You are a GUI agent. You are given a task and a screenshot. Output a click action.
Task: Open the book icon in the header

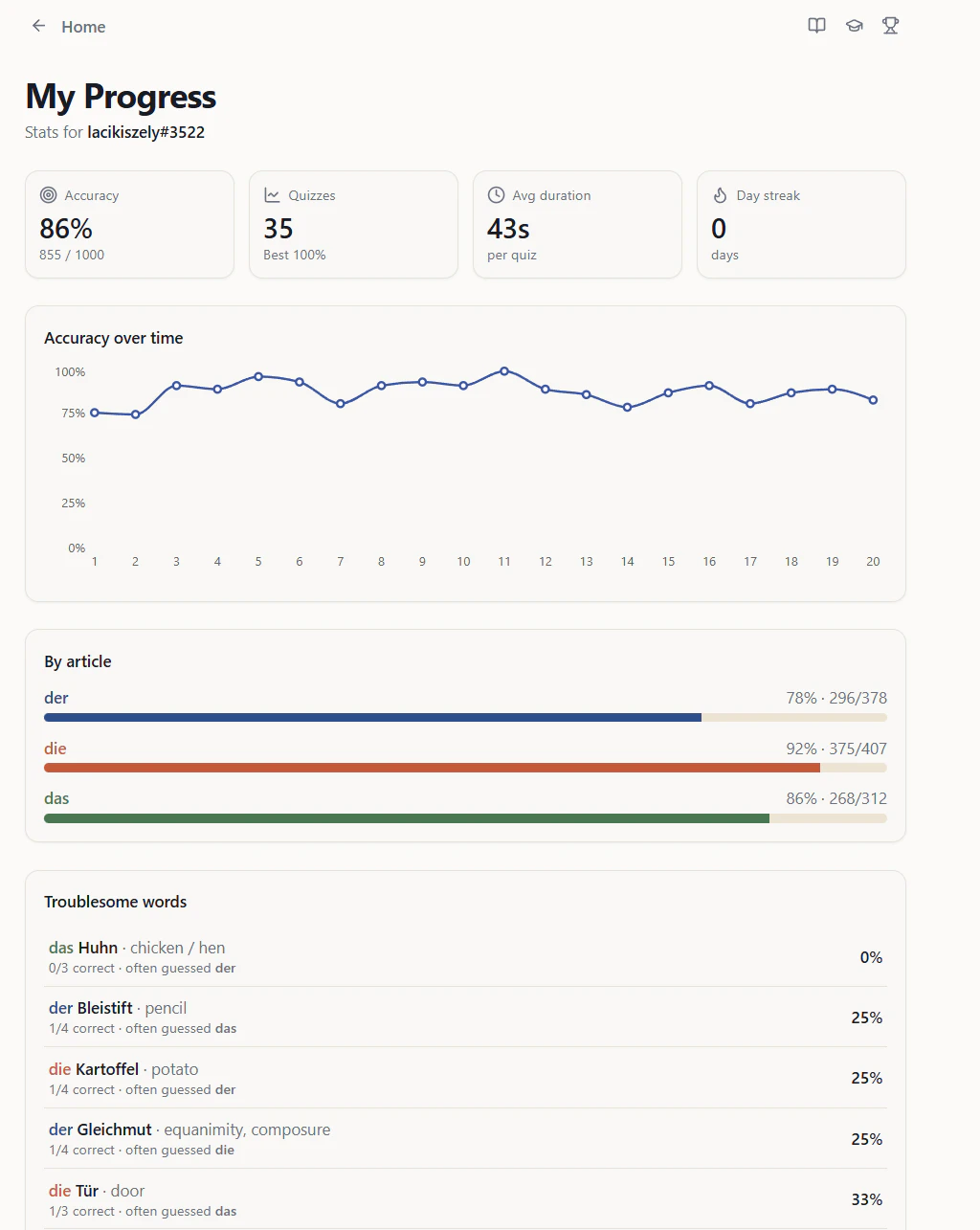coord(816,26)
